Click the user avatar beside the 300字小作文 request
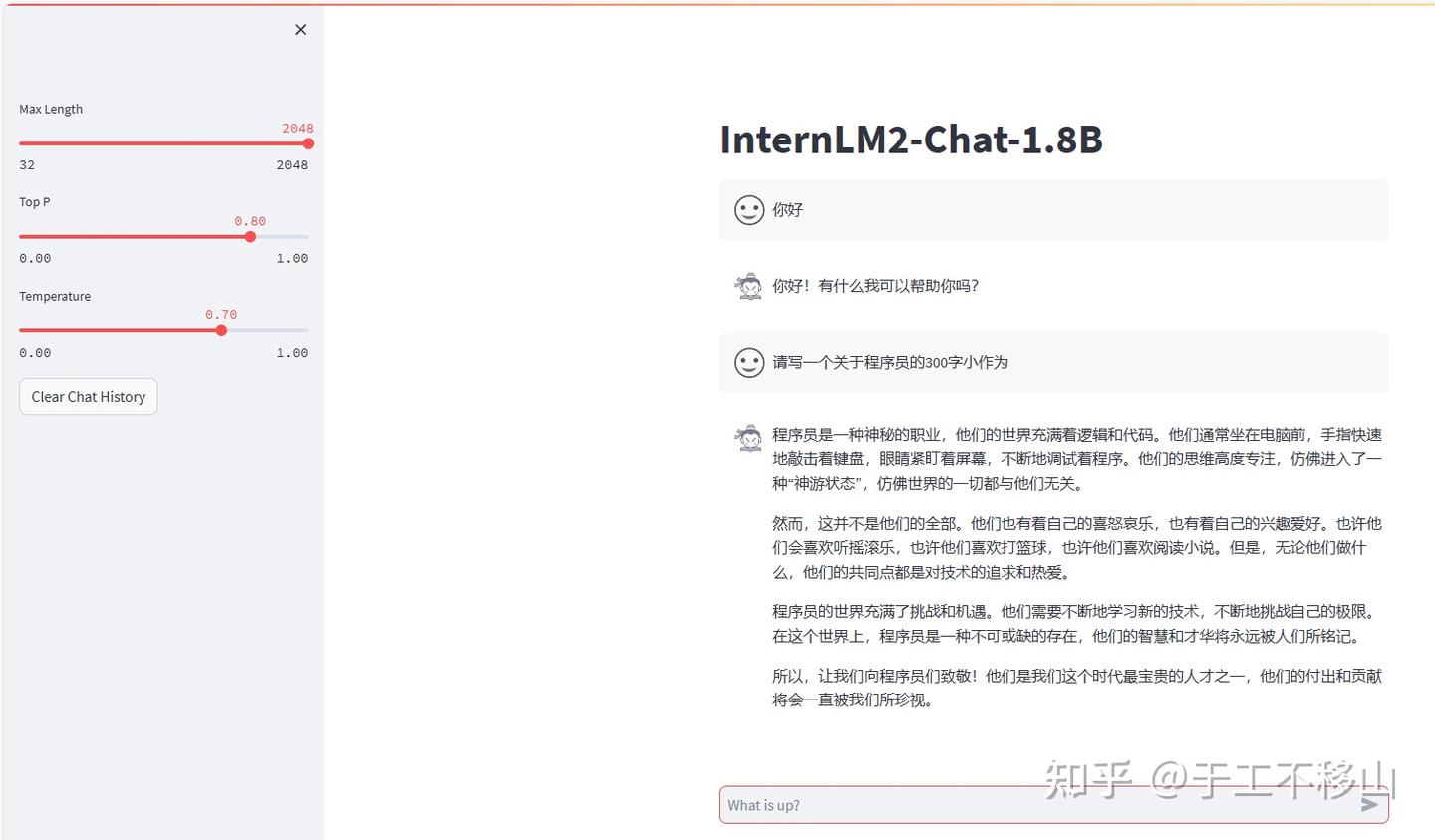 tap(748, 362)
